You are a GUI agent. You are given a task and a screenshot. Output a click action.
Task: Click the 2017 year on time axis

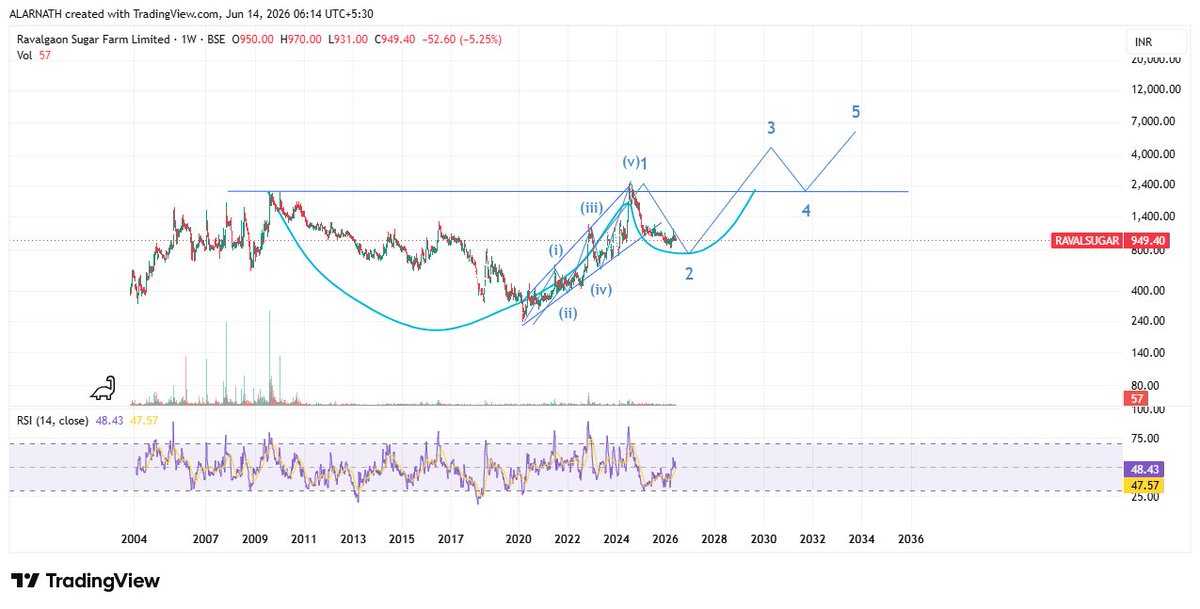pos(451,538)
